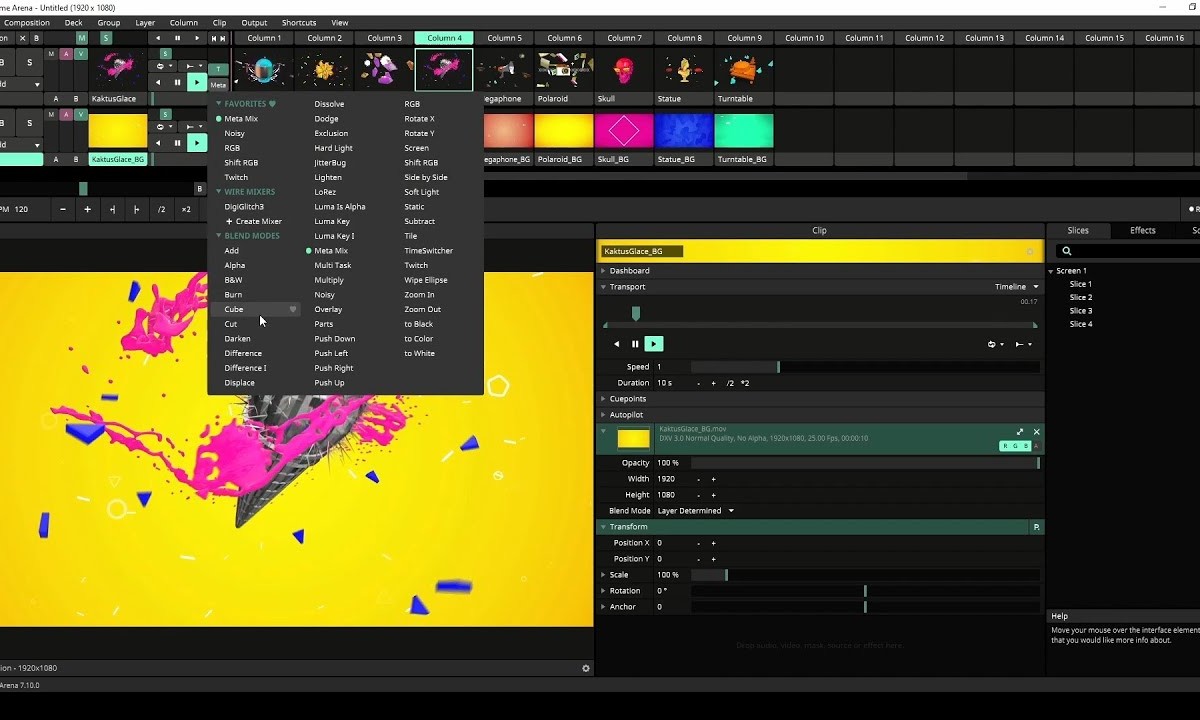
Task: Click the play-backwards arrow in Clip Transport
Action: pyautogui.click(x=617, y=344)
